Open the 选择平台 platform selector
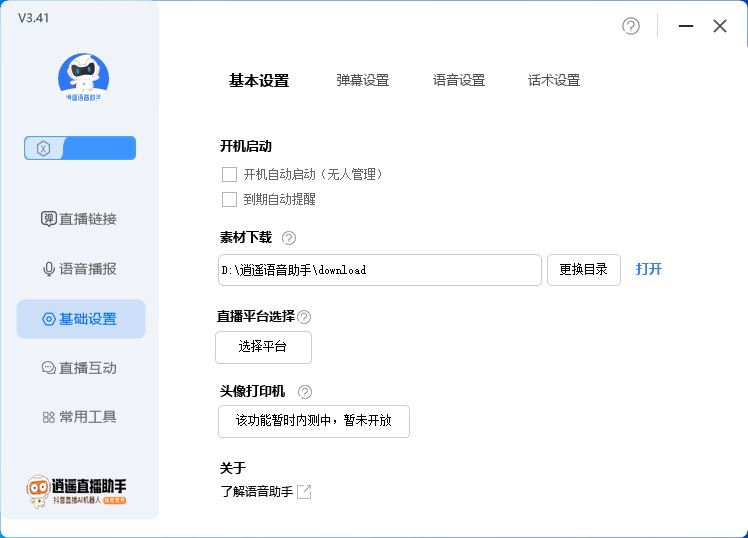Viewport: 748px width, 538px height. (x=263, y=347)
